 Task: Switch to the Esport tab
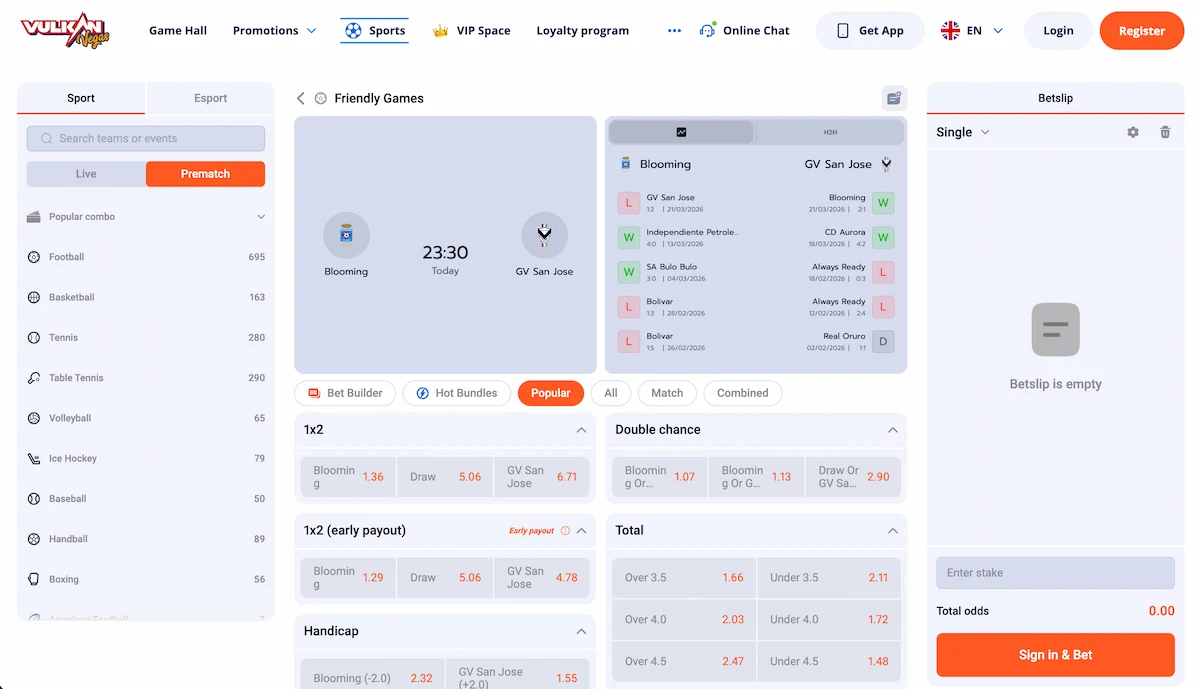(210, 98)
